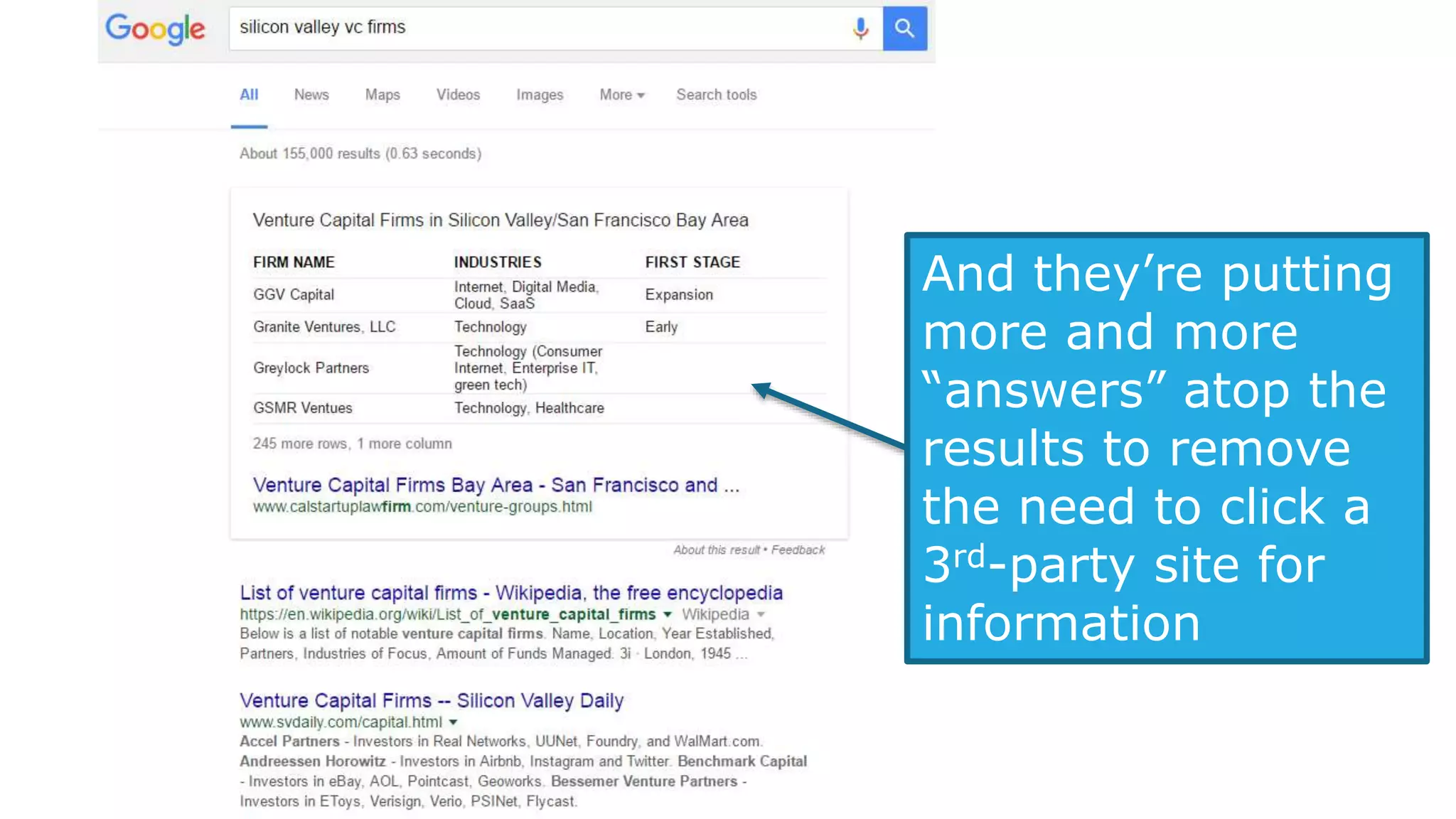Click the blue search magnifier button
The width and height of the screenshot is (1456, 819).
pyautogui.click(x=904, y=28)
